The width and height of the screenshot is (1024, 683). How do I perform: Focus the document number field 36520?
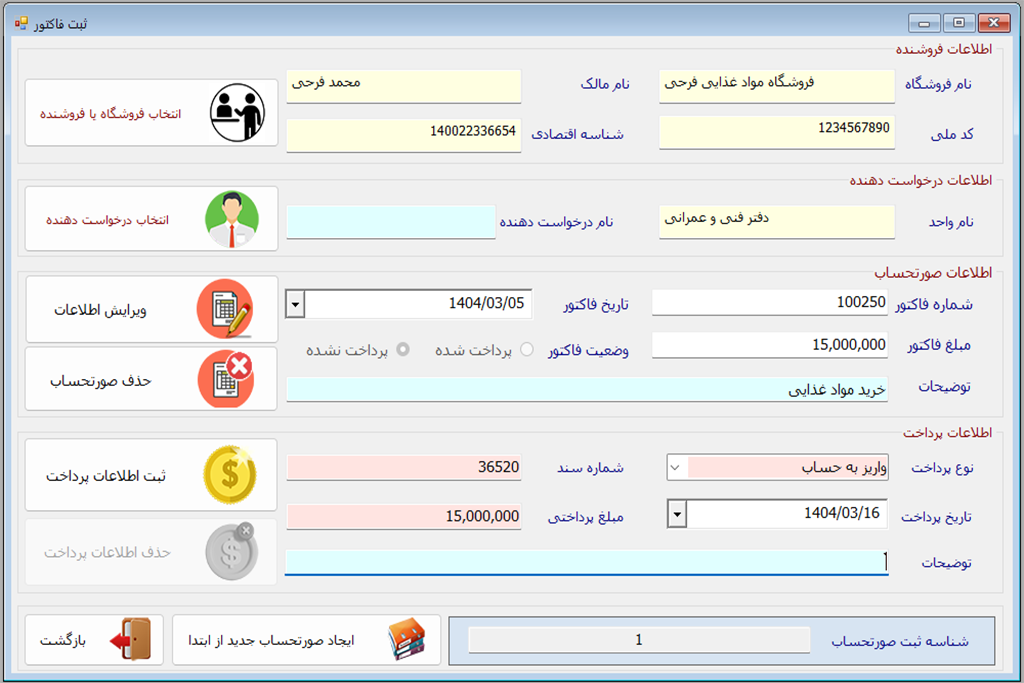coord(403,467)
